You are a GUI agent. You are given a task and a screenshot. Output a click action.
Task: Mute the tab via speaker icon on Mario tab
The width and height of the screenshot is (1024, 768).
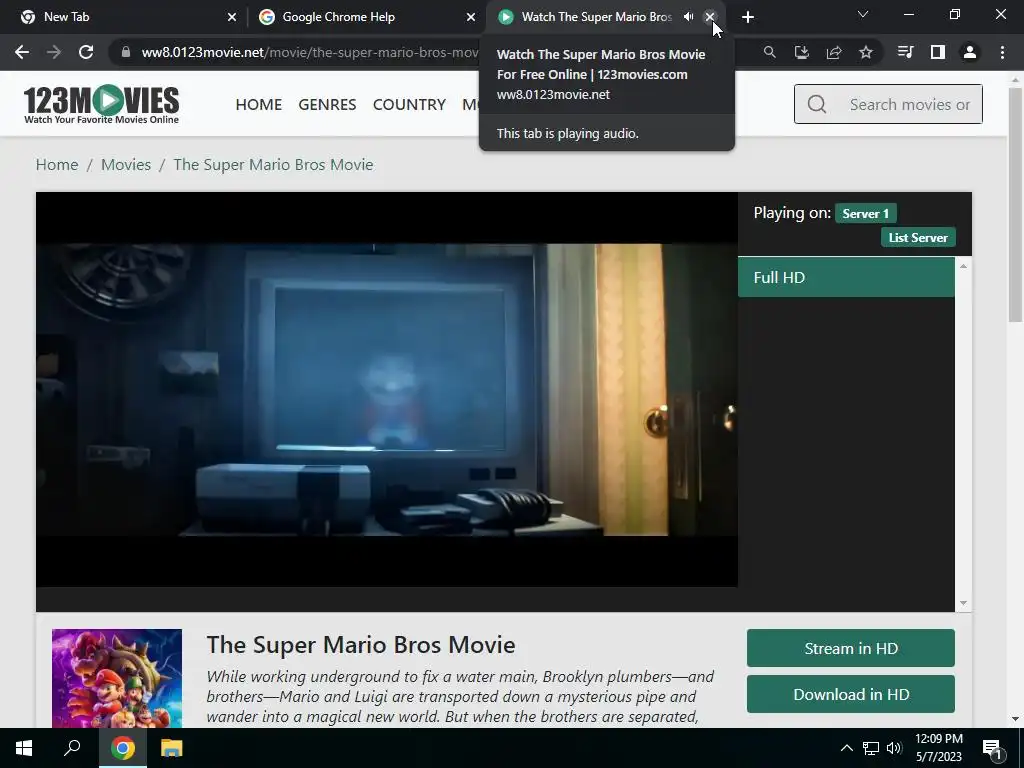[688, 17]
